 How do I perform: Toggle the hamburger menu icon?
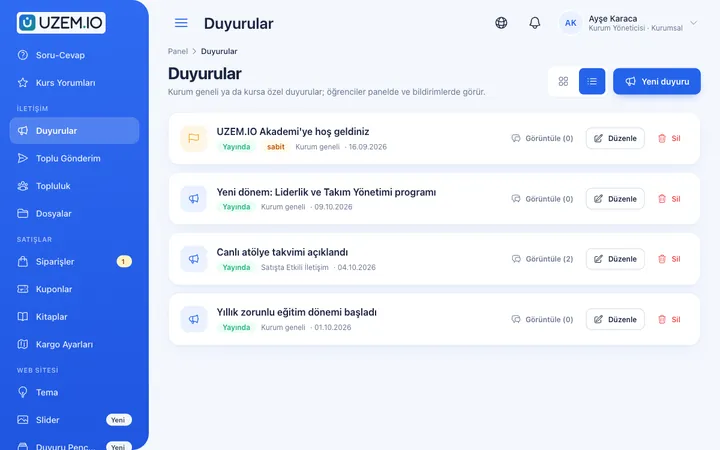point(181,23)
